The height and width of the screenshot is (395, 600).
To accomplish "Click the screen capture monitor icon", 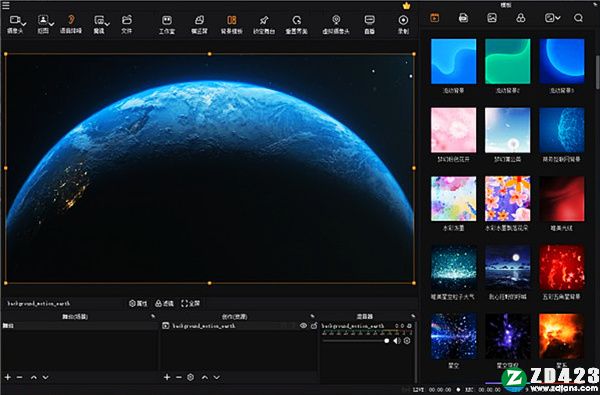I will click(x=99, y=20).
